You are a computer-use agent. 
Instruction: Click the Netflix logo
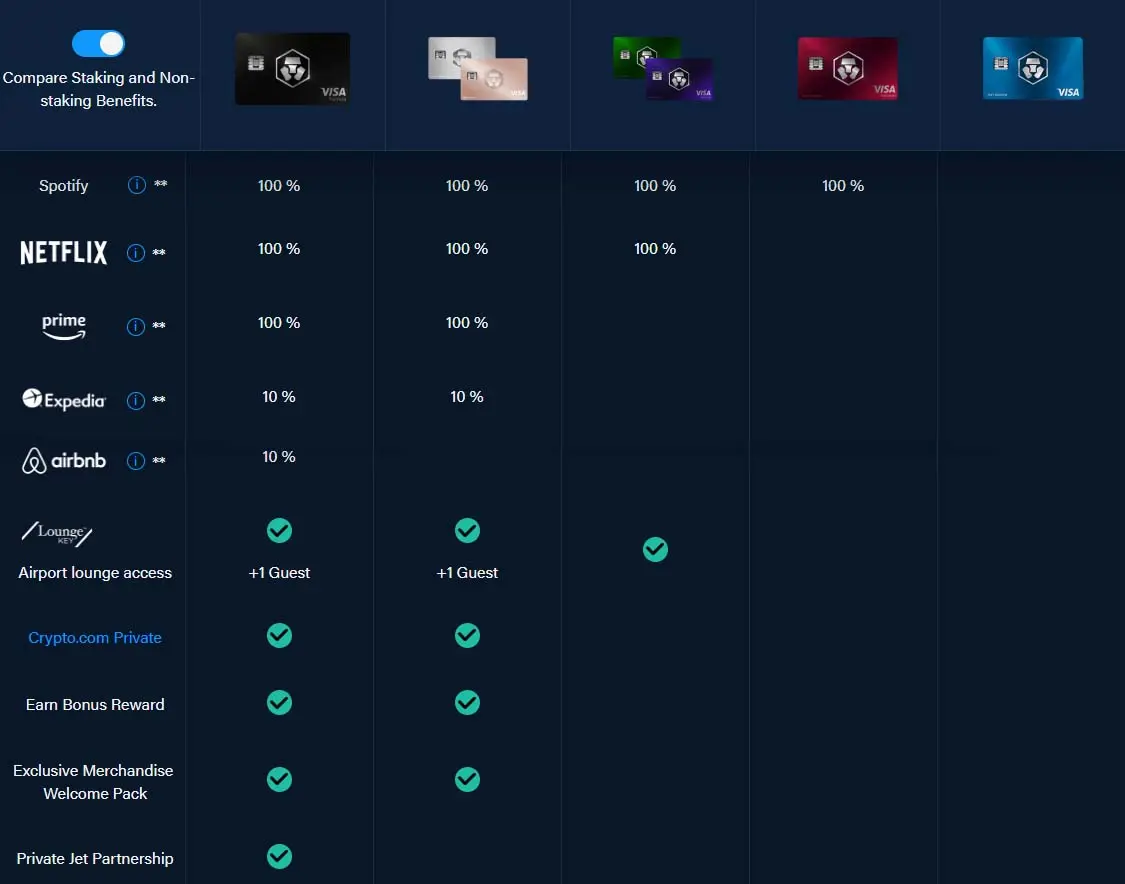[64, 253]
